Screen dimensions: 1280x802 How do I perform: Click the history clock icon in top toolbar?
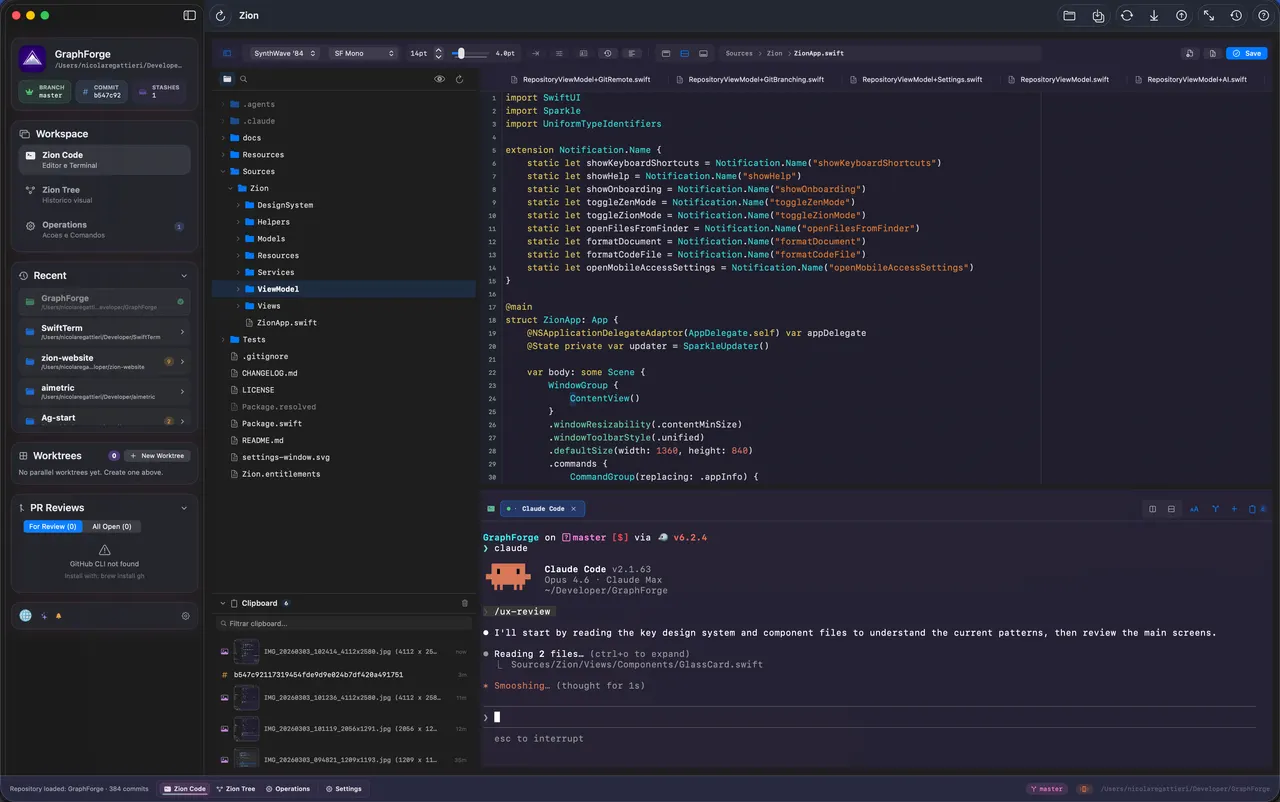point(1236,16)
